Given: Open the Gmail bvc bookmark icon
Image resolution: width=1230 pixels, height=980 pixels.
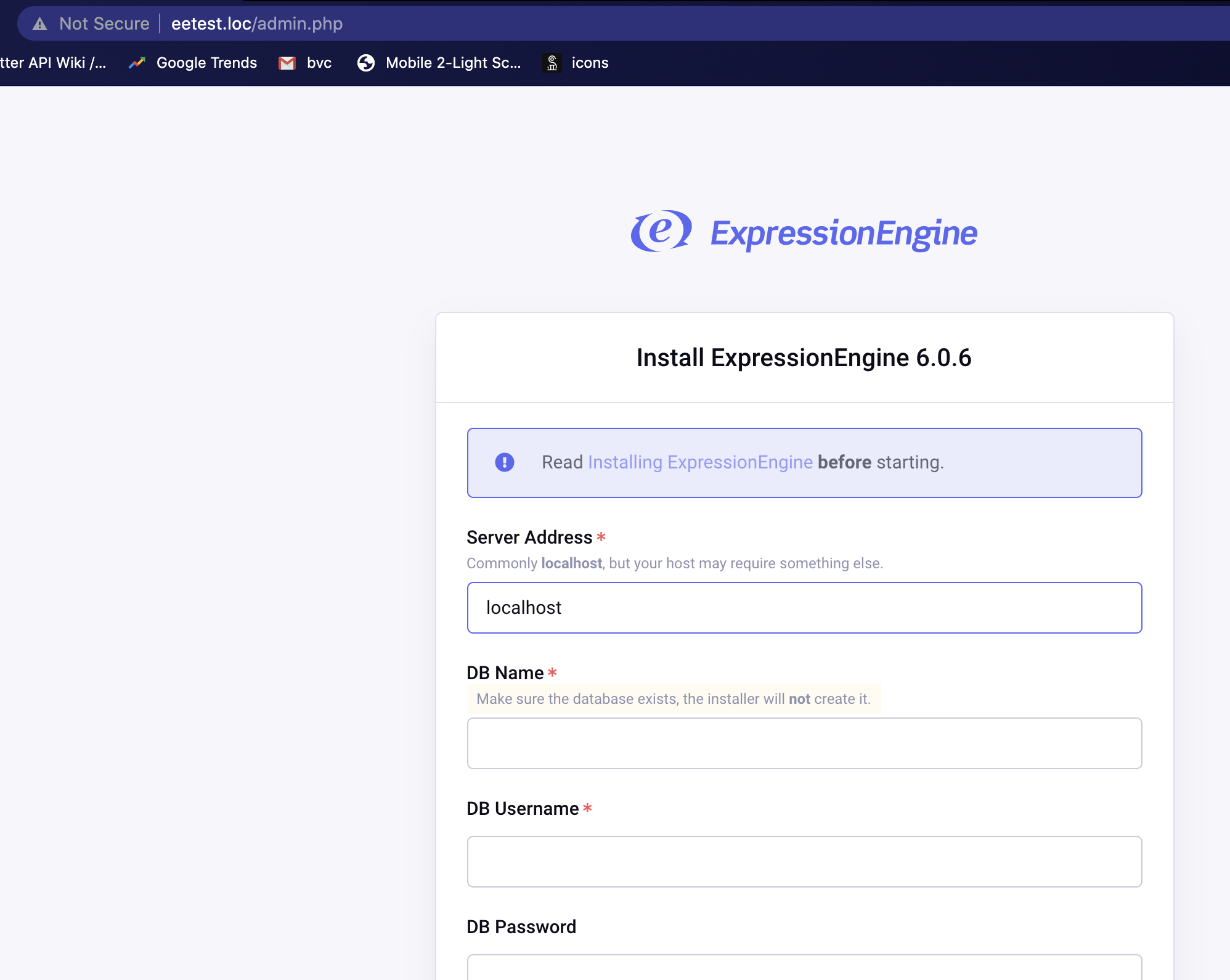Looking at the screenshot, I should click(x=287, y=63).
